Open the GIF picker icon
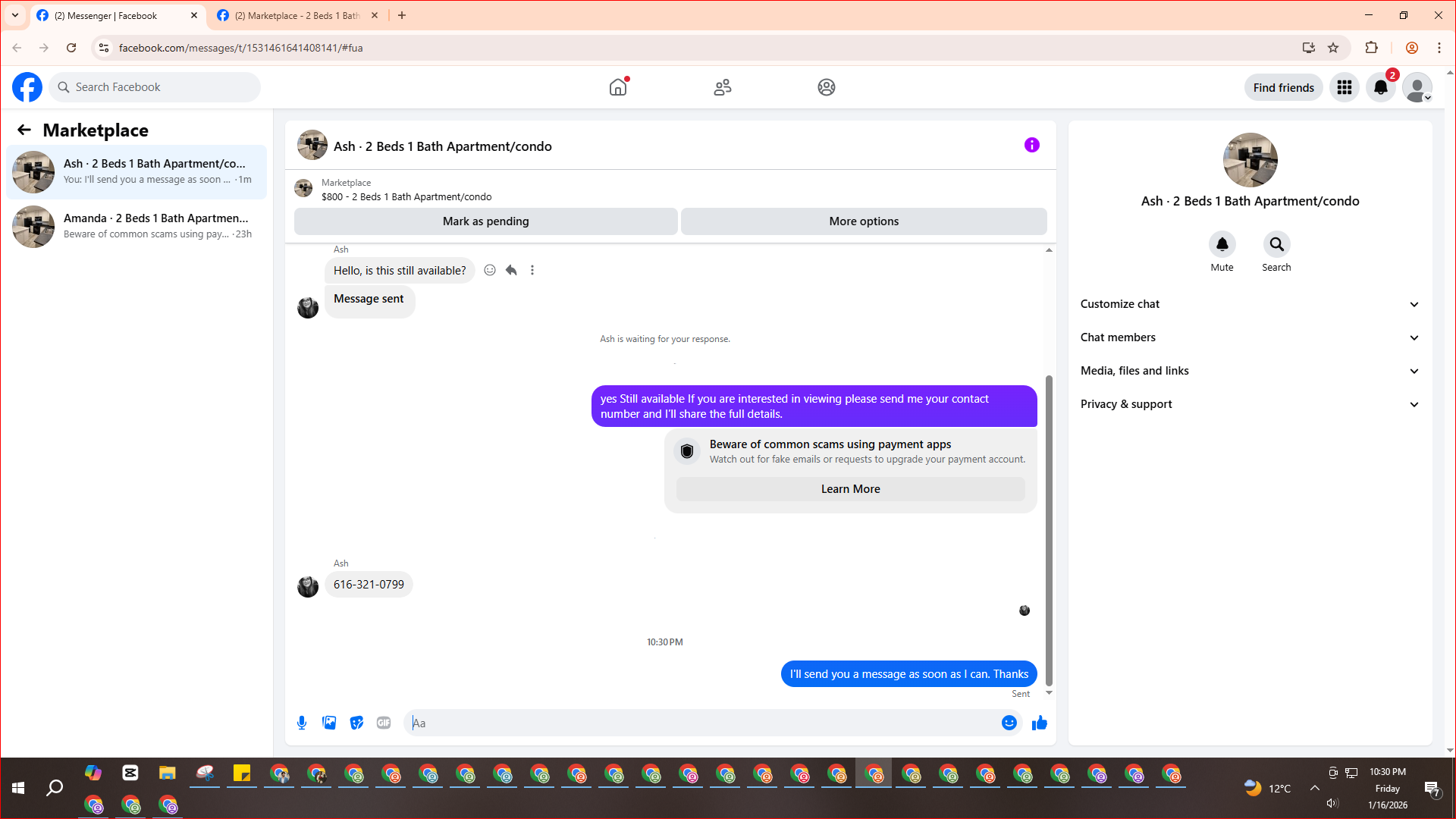This screenshot has width=1456, height=819. click(x=384, y=723)
